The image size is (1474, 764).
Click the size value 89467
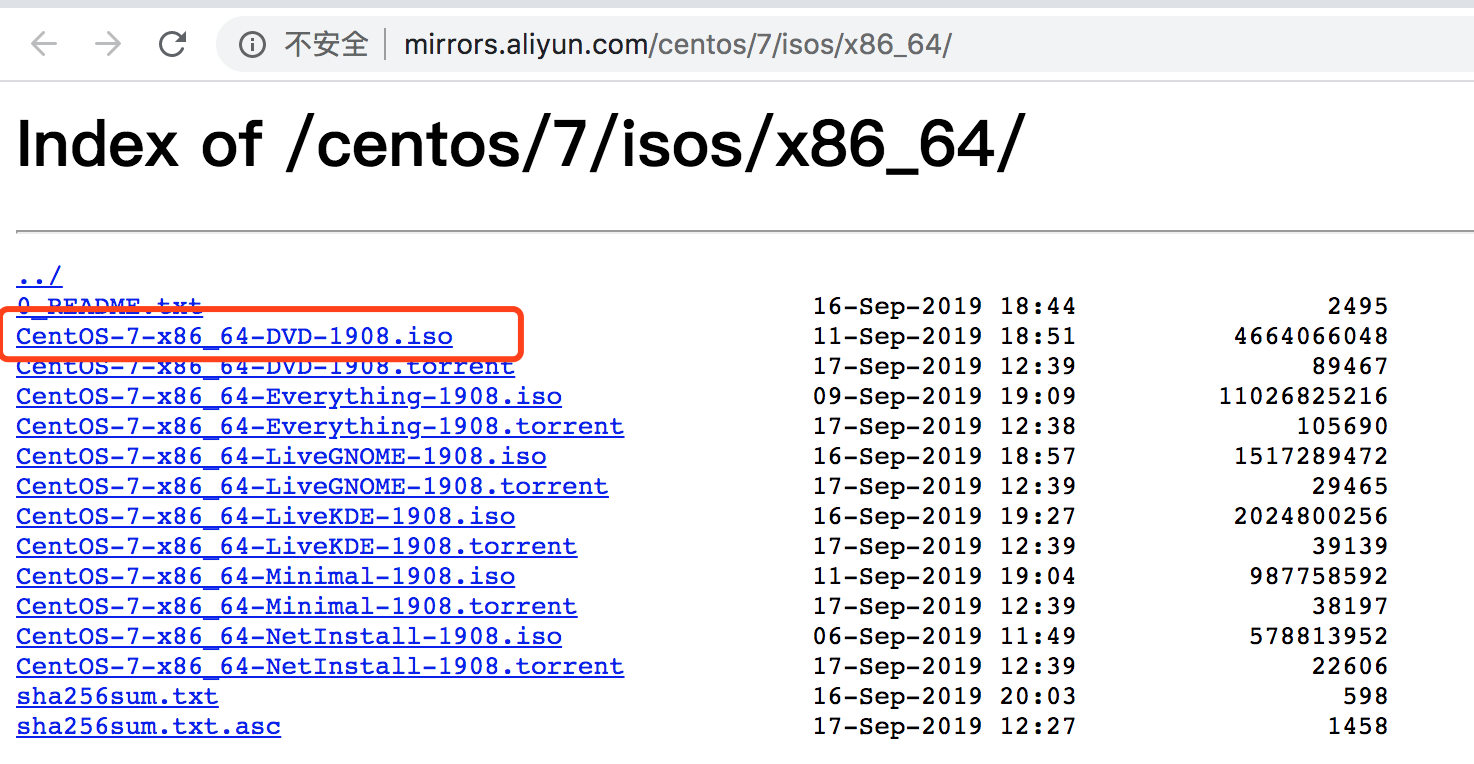tap(1350, 366)
